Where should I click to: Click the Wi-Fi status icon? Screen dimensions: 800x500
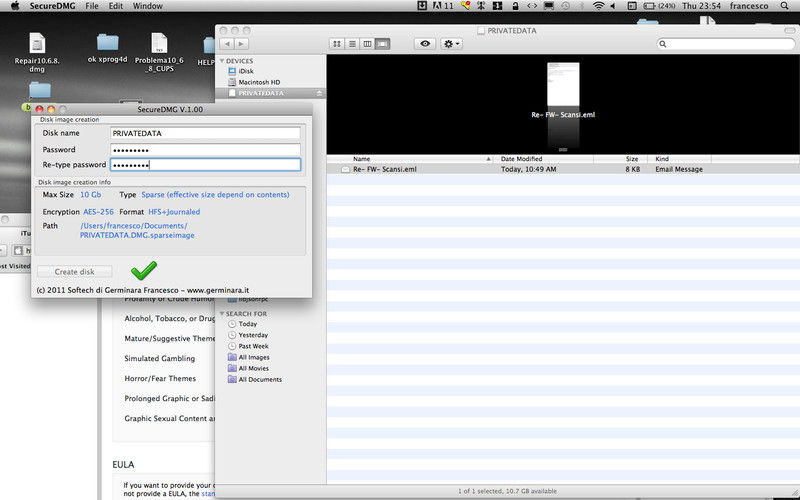click(598, 6)
